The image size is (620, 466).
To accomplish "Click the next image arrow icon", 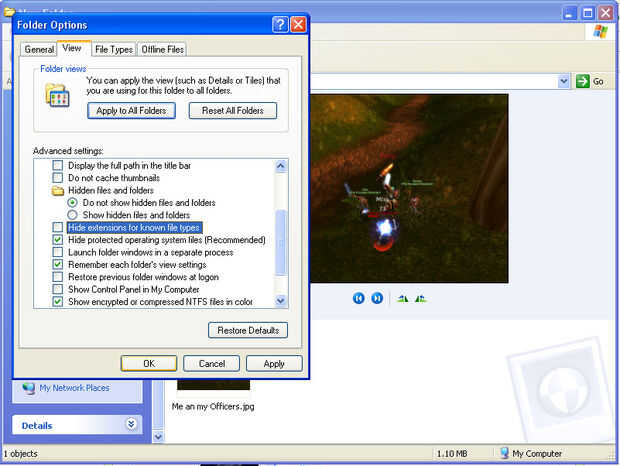I will click(377, 298).
